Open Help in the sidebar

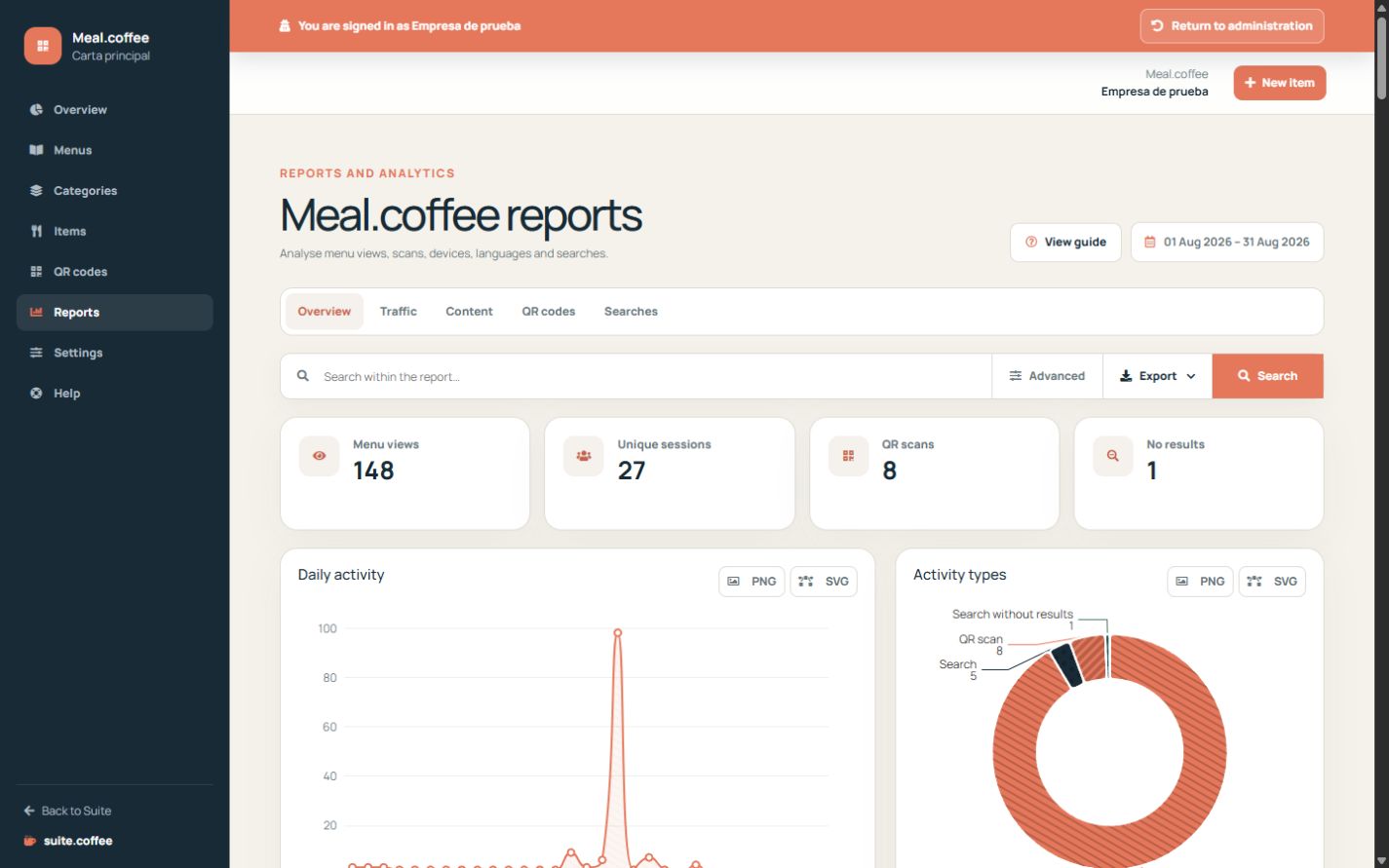tap(115, 394)
